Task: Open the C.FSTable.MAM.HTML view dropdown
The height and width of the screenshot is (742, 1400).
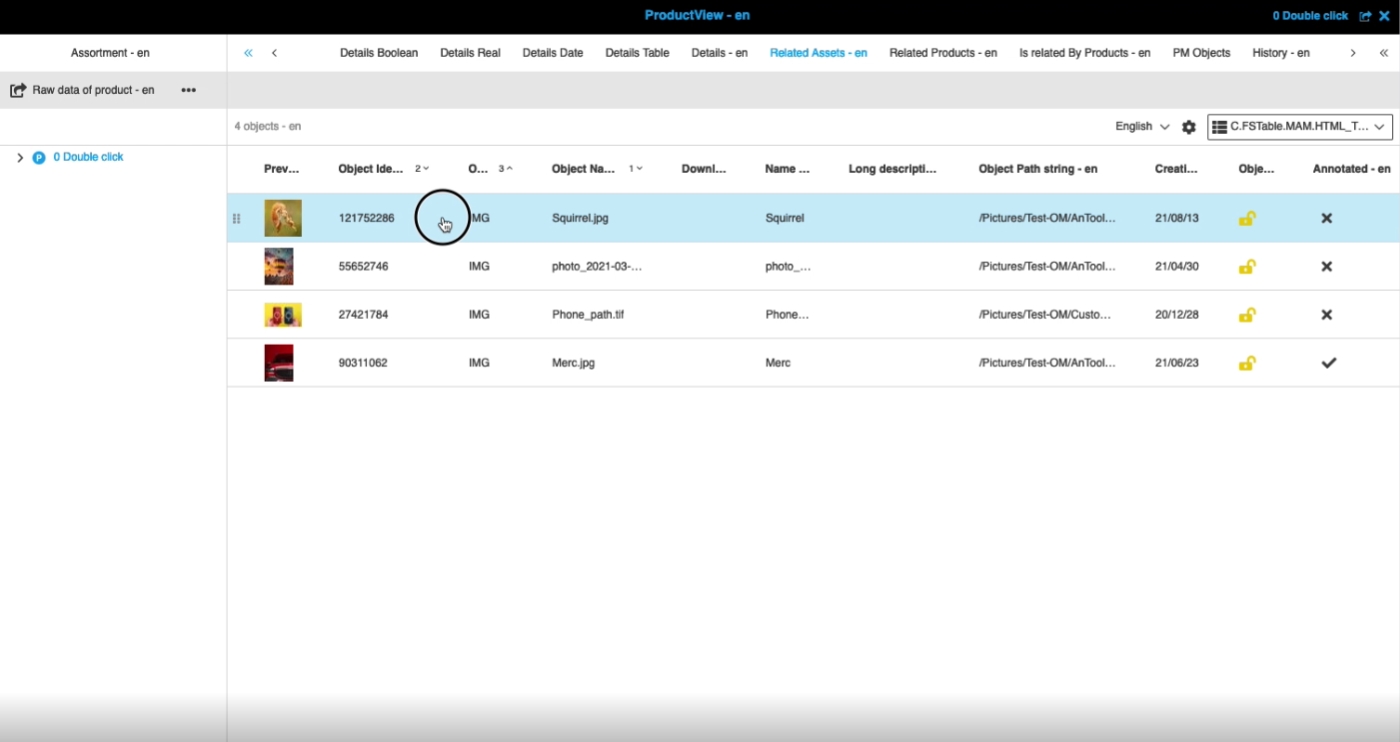Action: point(1299,127)
